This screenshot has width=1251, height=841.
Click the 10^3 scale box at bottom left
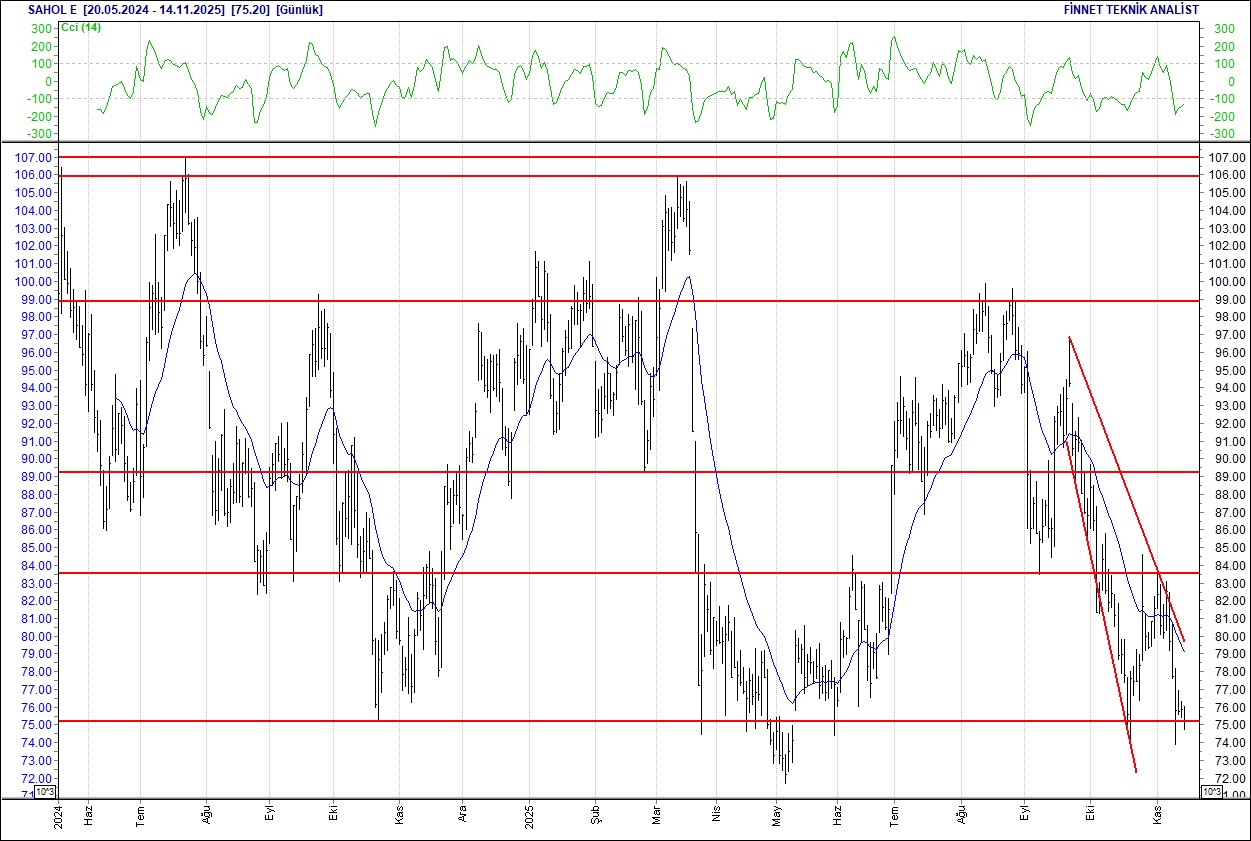tap(46, 791)
